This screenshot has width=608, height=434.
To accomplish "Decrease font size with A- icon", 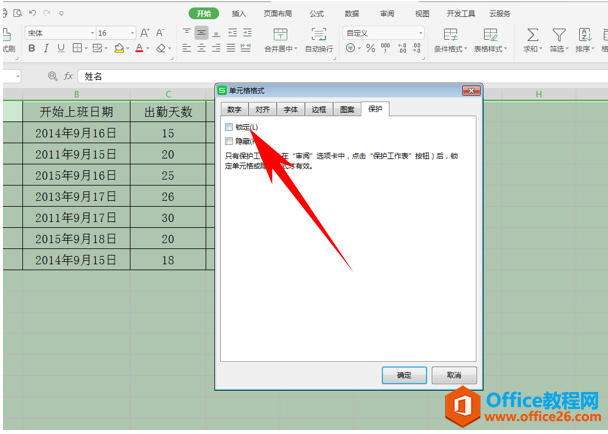I will (x=160, y=33).
